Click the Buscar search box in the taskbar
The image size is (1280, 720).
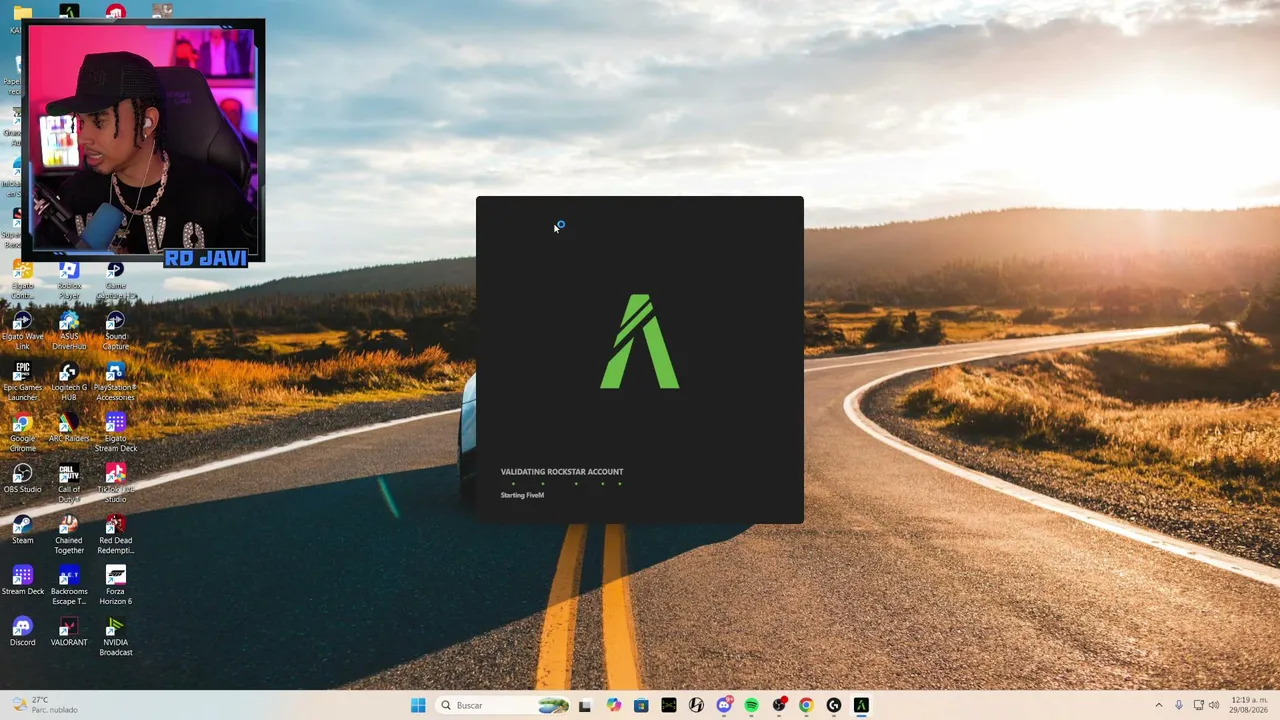tap(504, 705)
